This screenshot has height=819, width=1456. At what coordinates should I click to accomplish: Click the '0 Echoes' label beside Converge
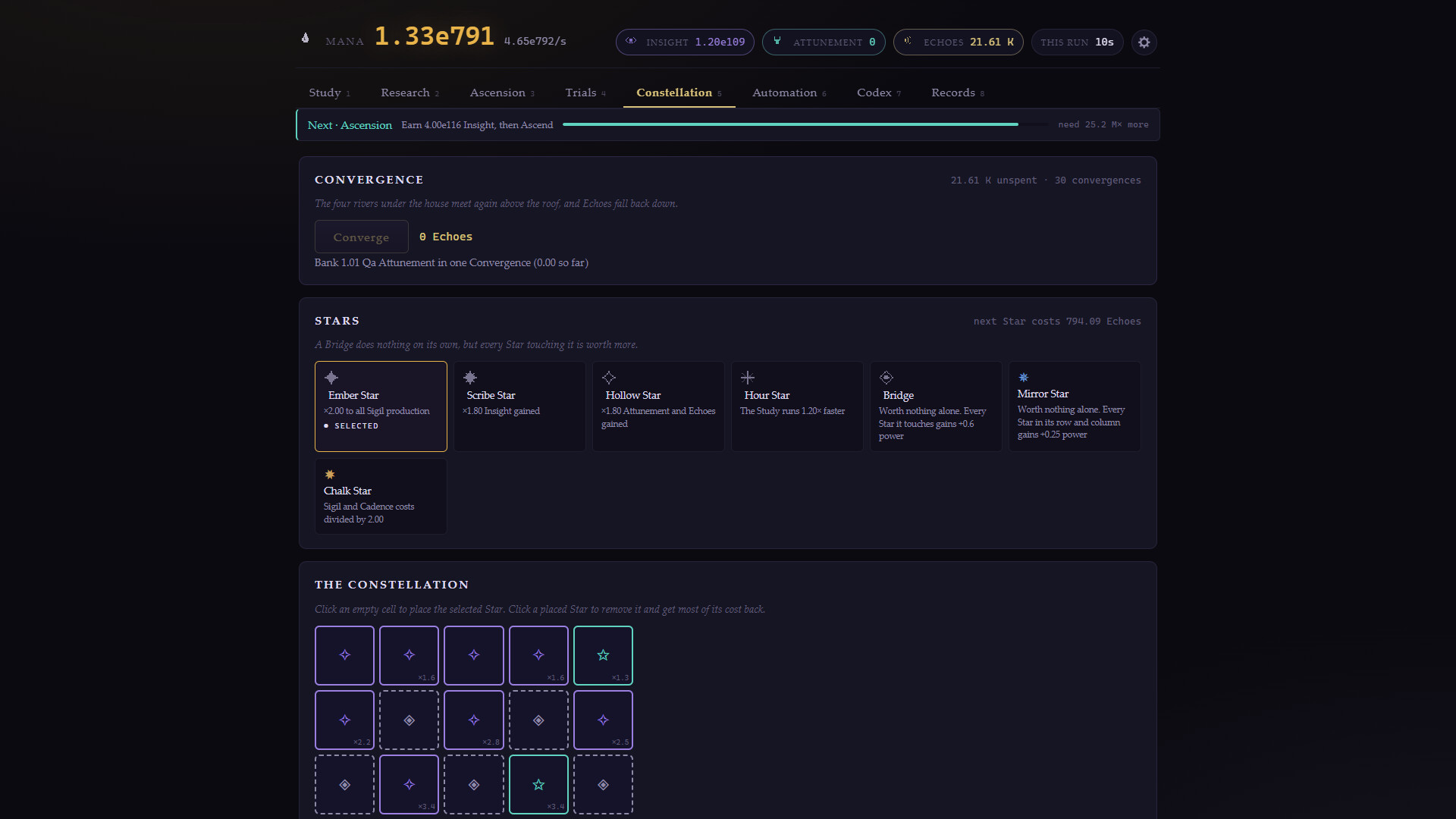click(446, 237)
